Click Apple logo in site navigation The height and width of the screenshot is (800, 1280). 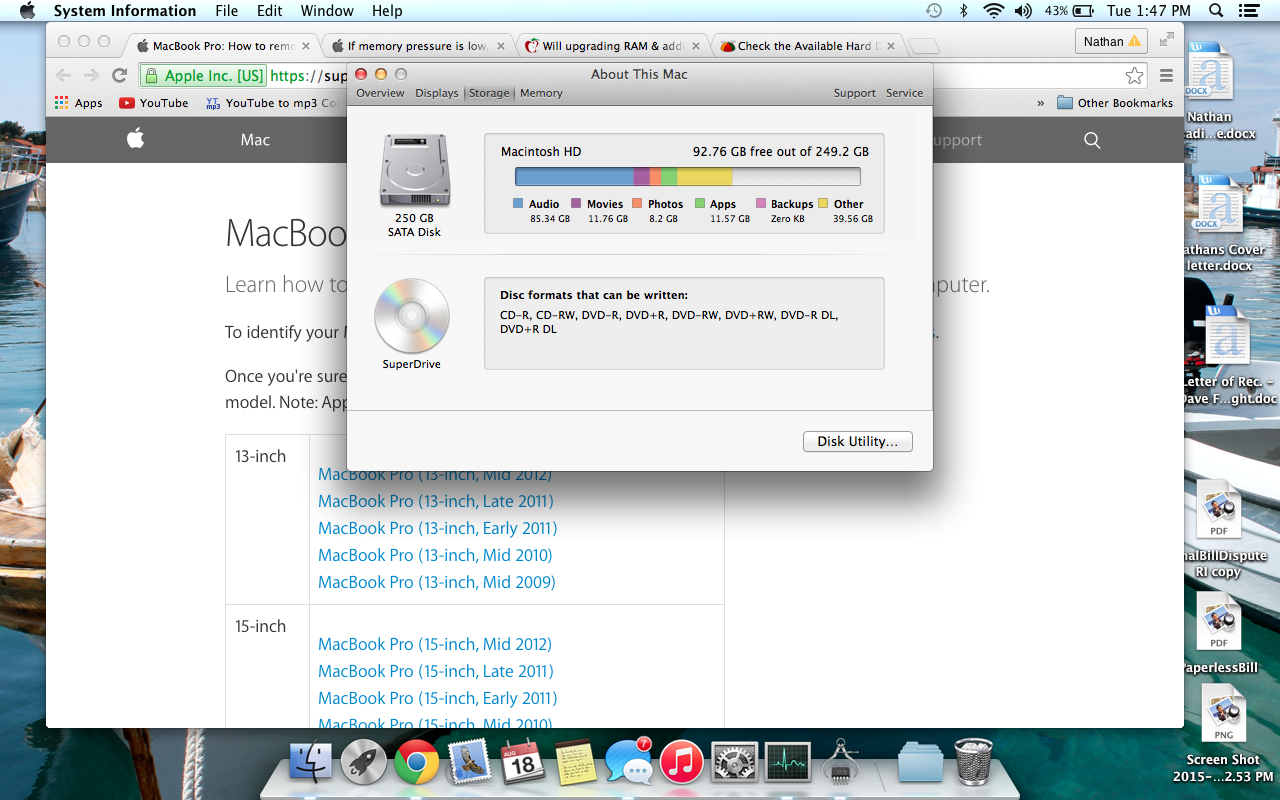[x=136, y=139]
